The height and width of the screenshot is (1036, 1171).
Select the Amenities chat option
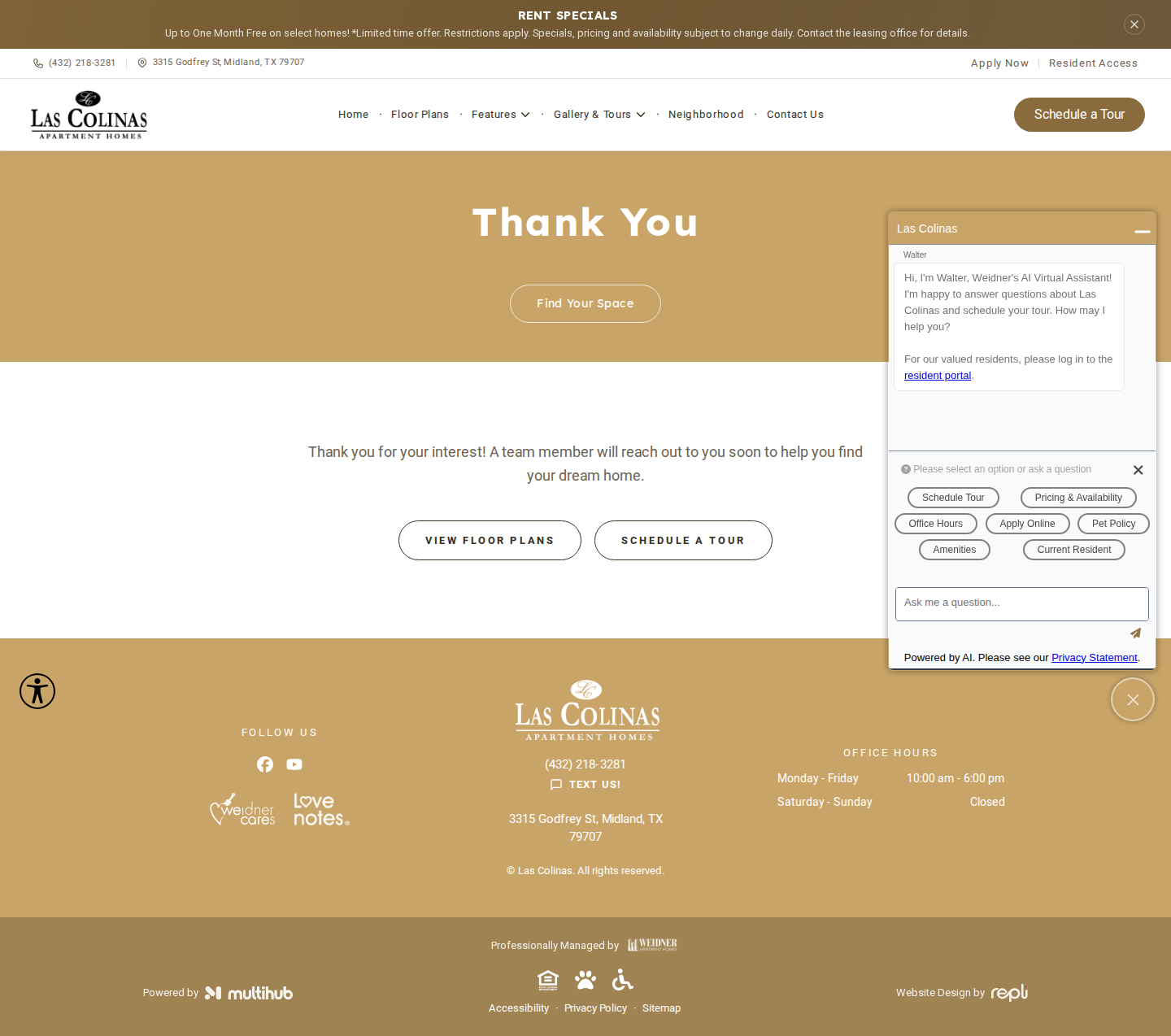tap(955, 550)
